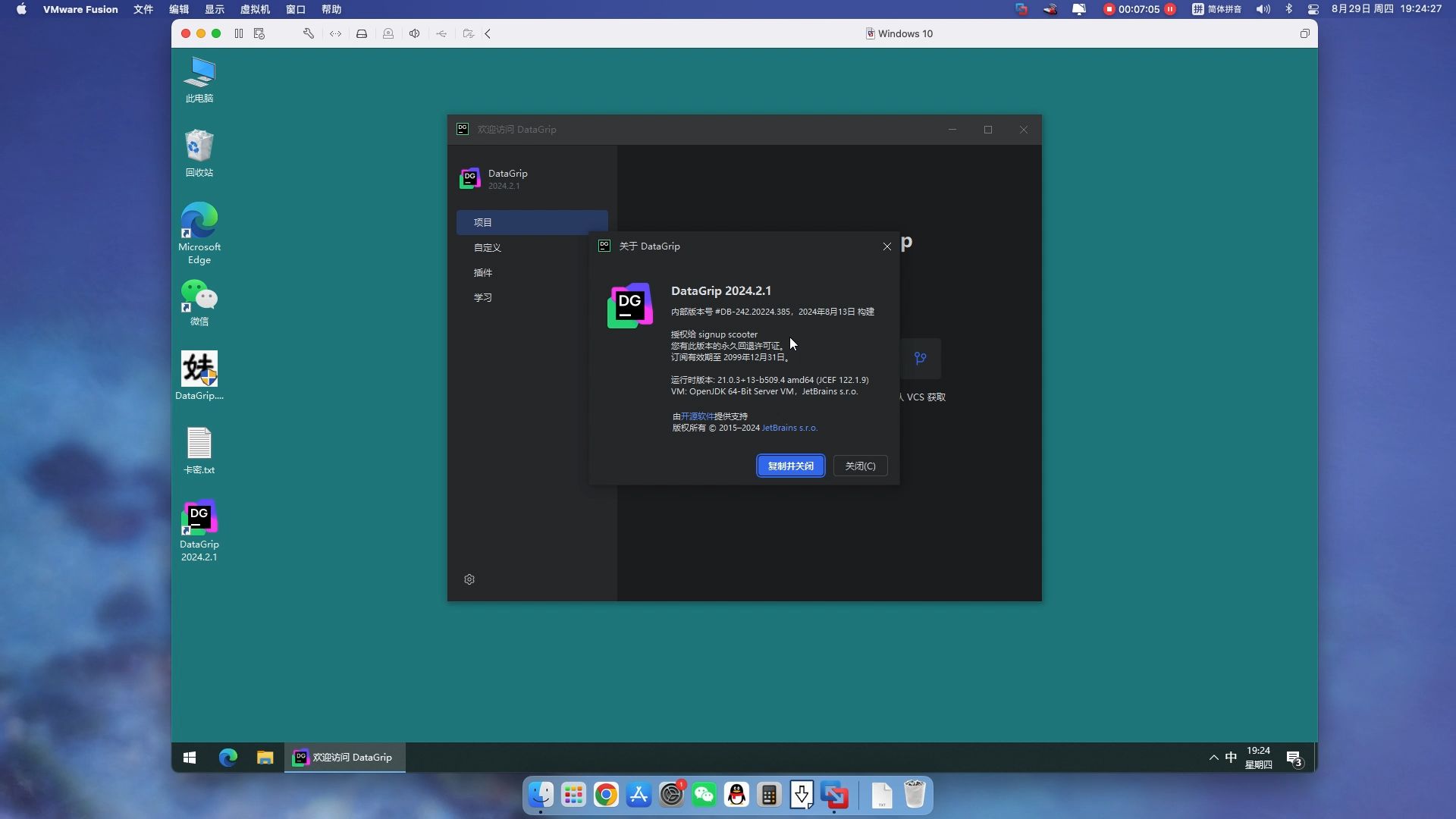This screenshot has height=819, width=1456.
Task: Open the Apple menu
Action: 21,9
